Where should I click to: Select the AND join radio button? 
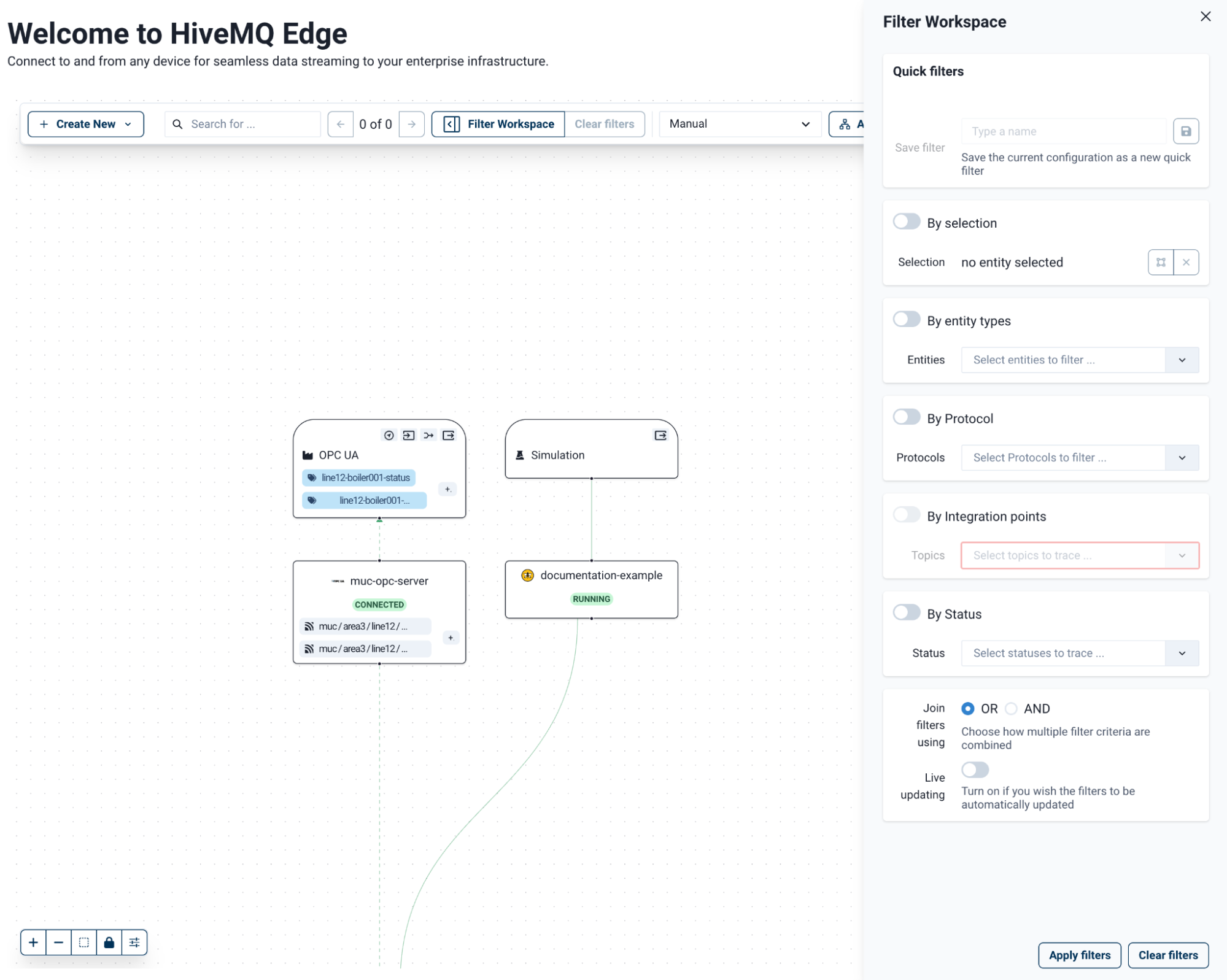click(x=1011, y=709)
